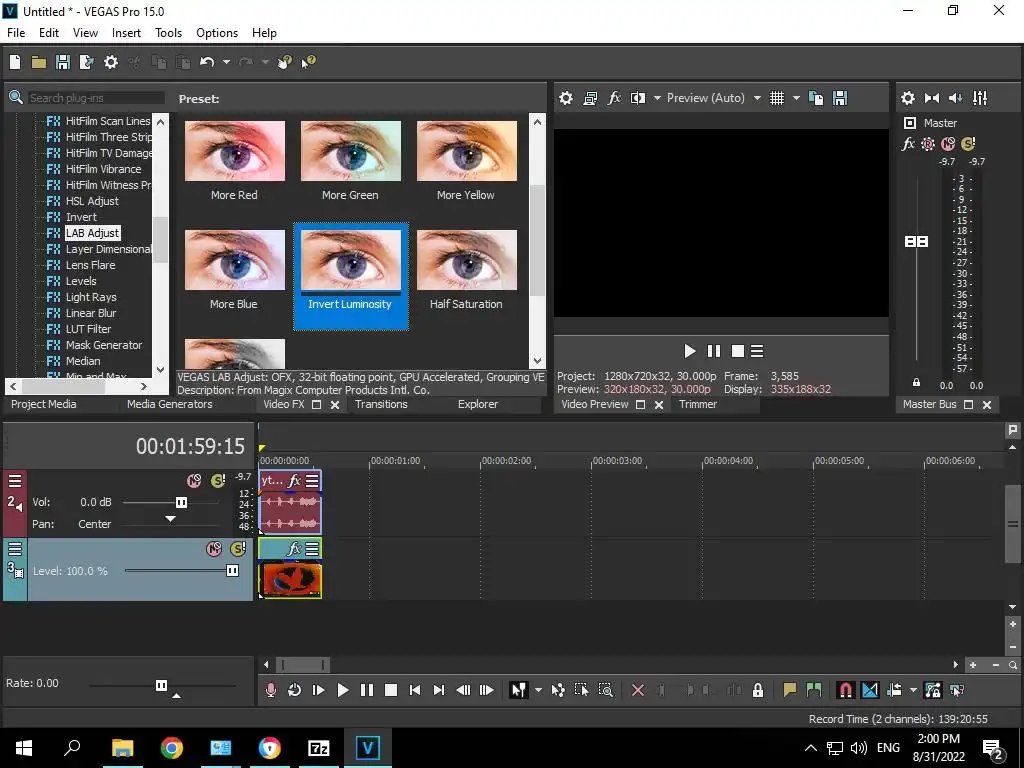Screen dimensions: 1024x768
Task: Click Preview on External Monitor icon
Action: pyautogui.click(x=590, y=98)
